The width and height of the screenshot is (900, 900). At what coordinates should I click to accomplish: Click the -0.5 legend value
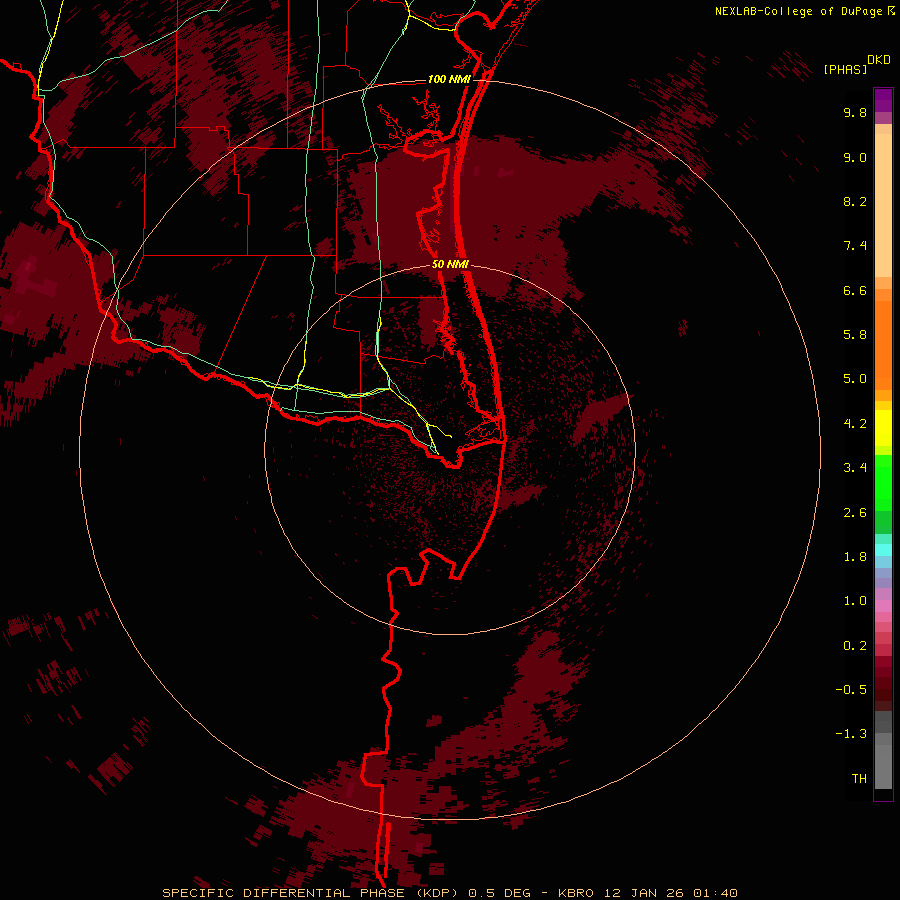click(x=851, y=690)
